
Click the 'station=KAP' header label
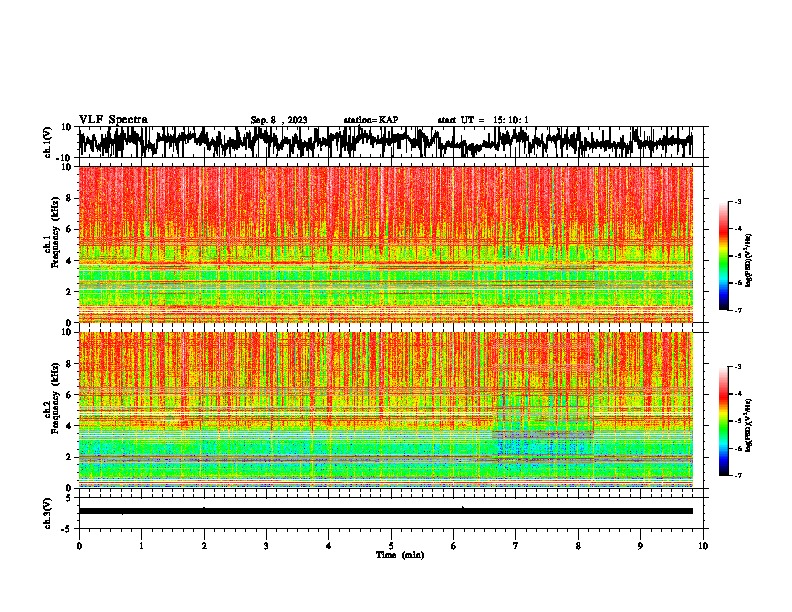[371, 120]
